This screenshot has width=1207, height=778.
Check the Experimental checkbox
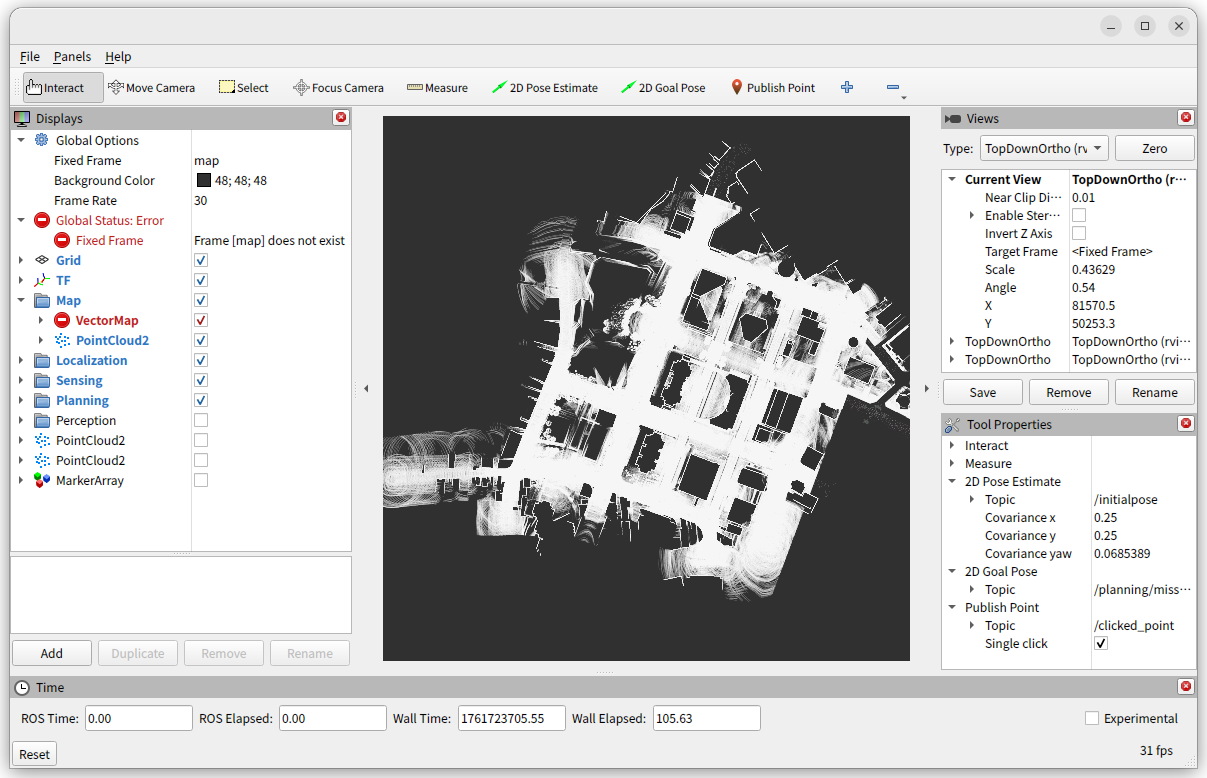(x=1092, y=718)
